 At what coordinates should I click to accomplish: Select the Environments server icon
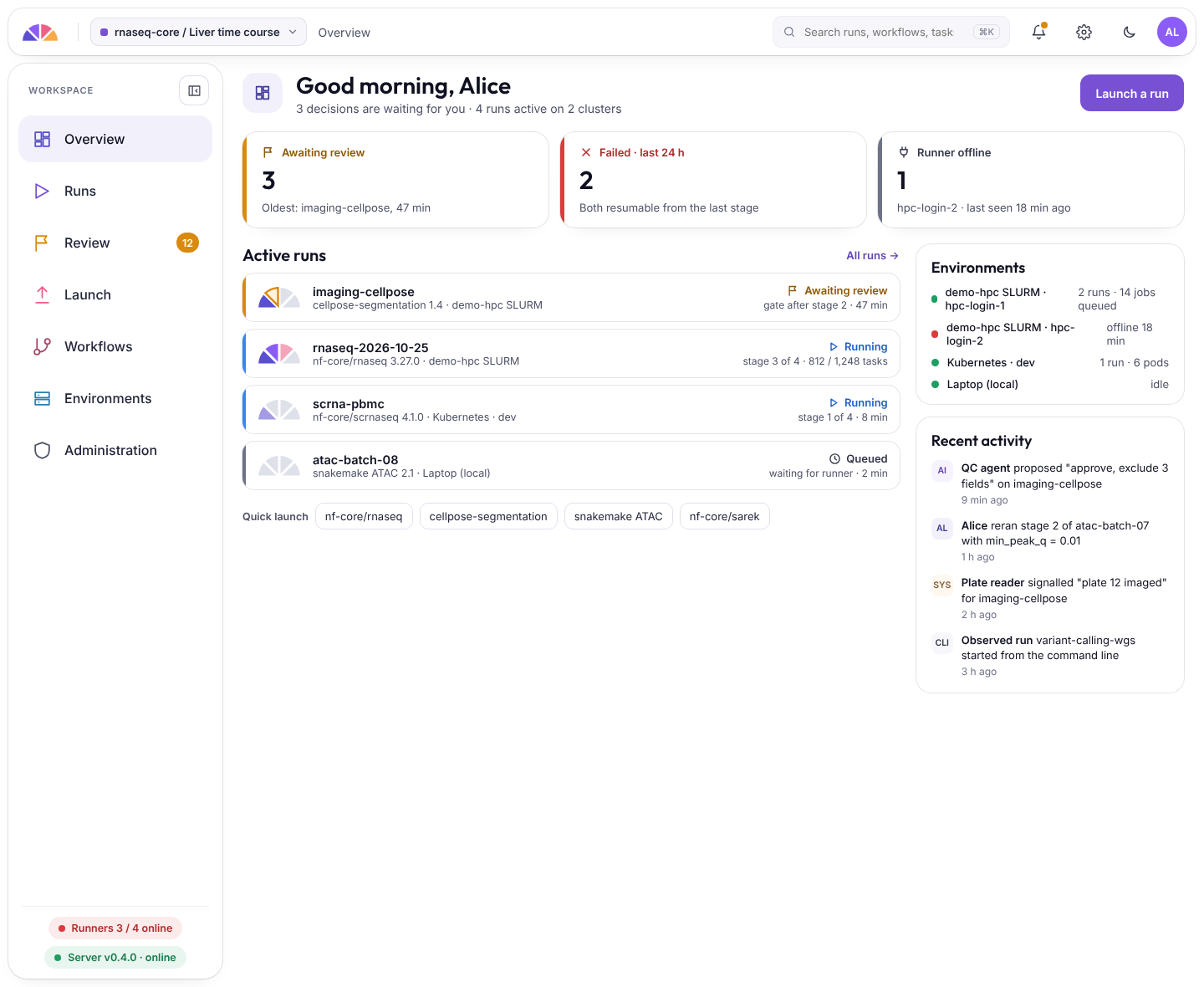(x=42, y=398)
